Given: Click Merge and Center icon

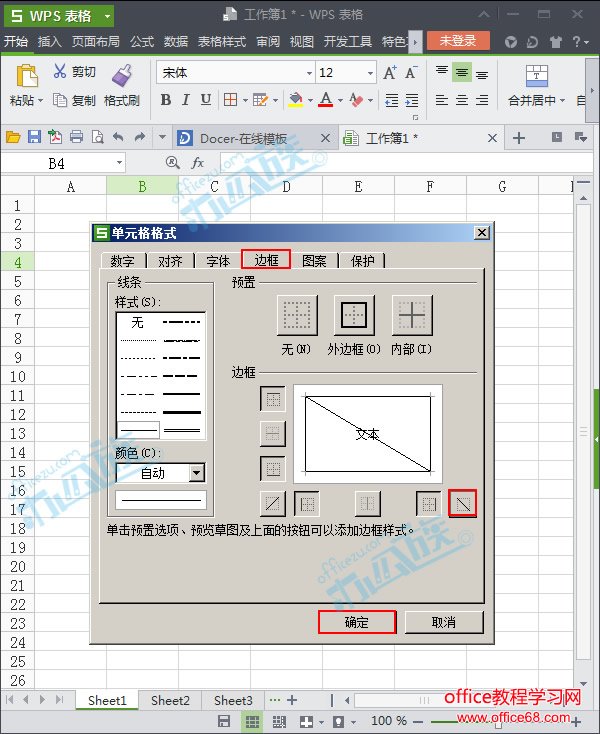Looking at the screenshot, I should 536,76.
